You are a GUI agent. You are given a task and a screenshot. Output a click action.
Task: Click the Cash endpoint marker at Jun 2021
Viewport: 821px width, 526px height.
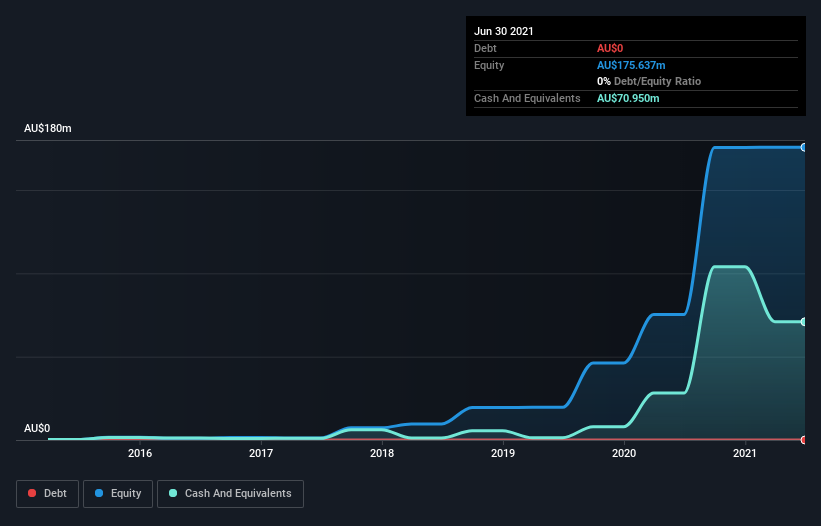[803, 322]
